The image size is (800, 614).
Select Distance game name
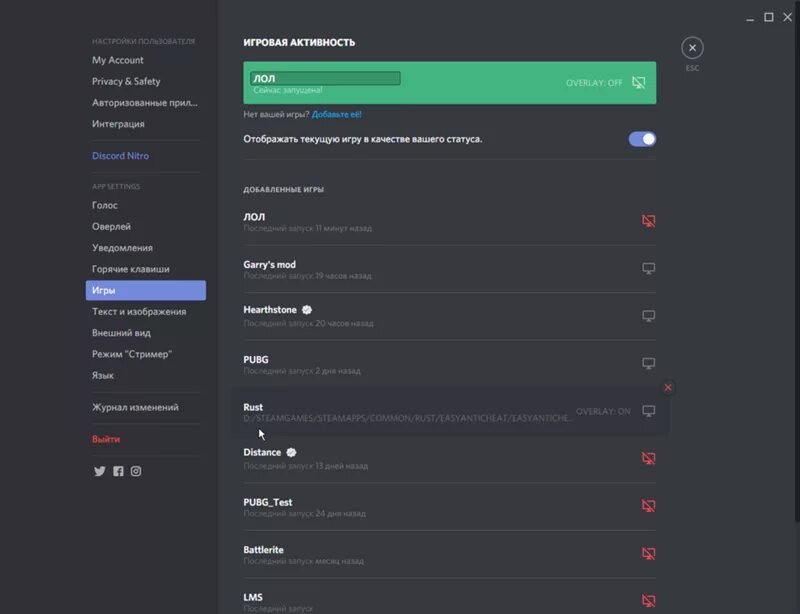coord(262,452)
